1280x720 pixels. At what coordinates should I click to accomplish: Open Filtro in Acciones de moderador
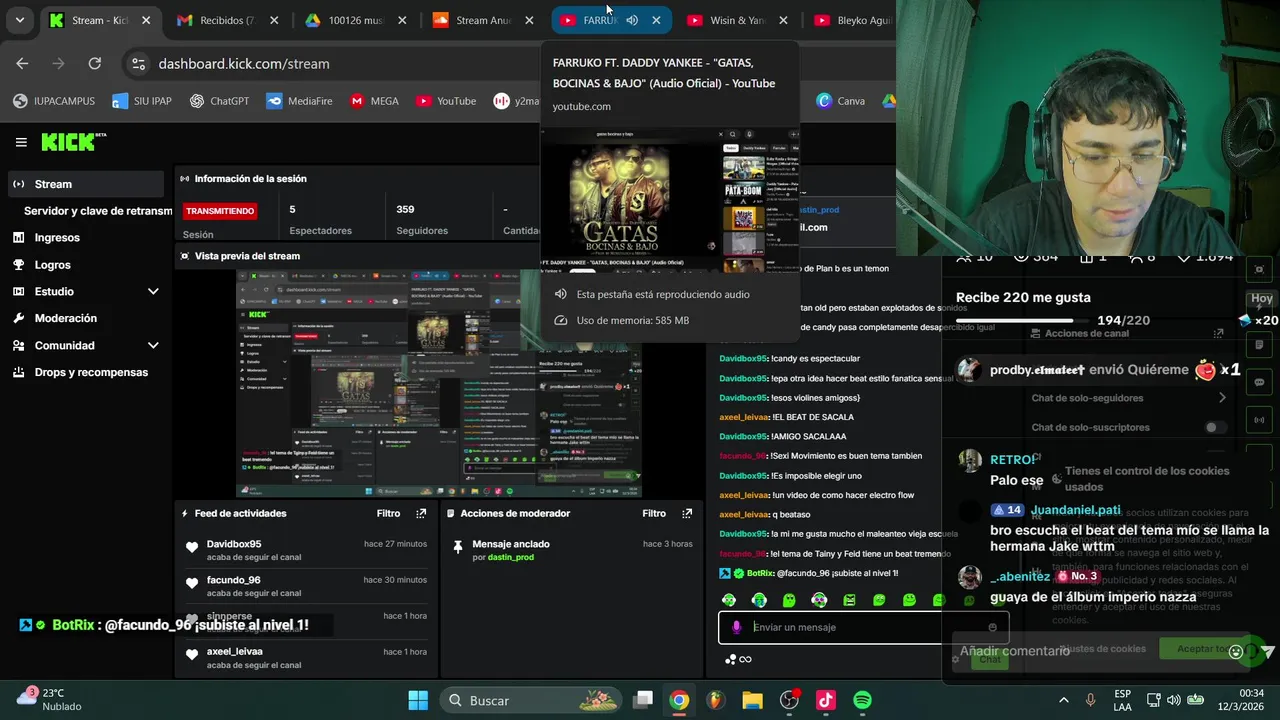(654, 513)
